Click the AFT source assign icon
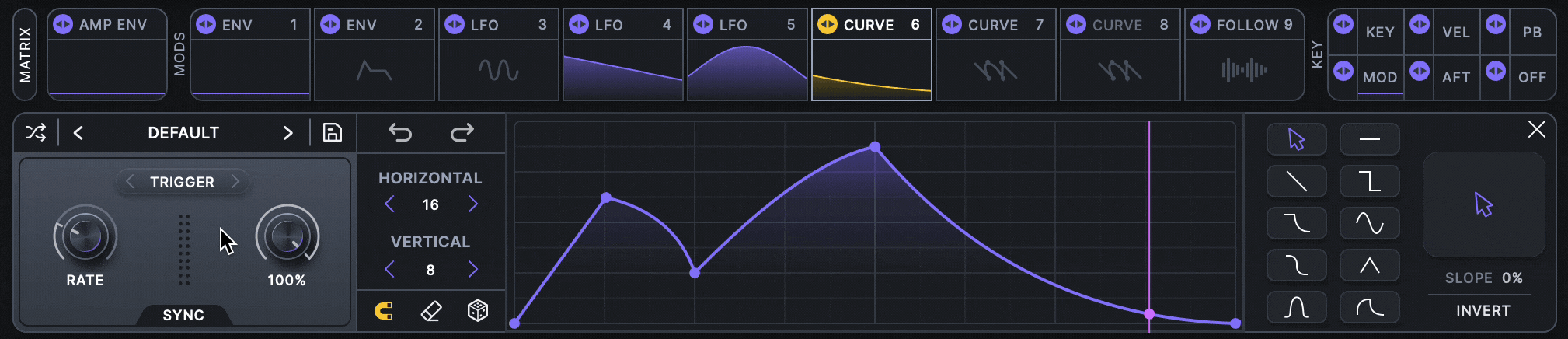 coord(1420,71)
